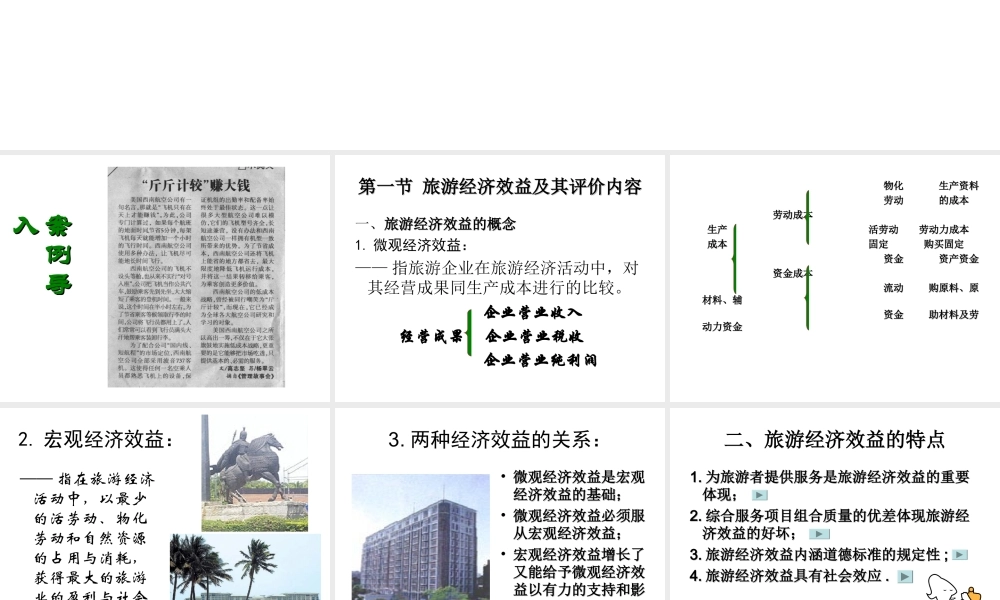Click the "企业营业纯利润" text line
The height and width of the screenshot is (600, 1000).
[x=540, y=361]
